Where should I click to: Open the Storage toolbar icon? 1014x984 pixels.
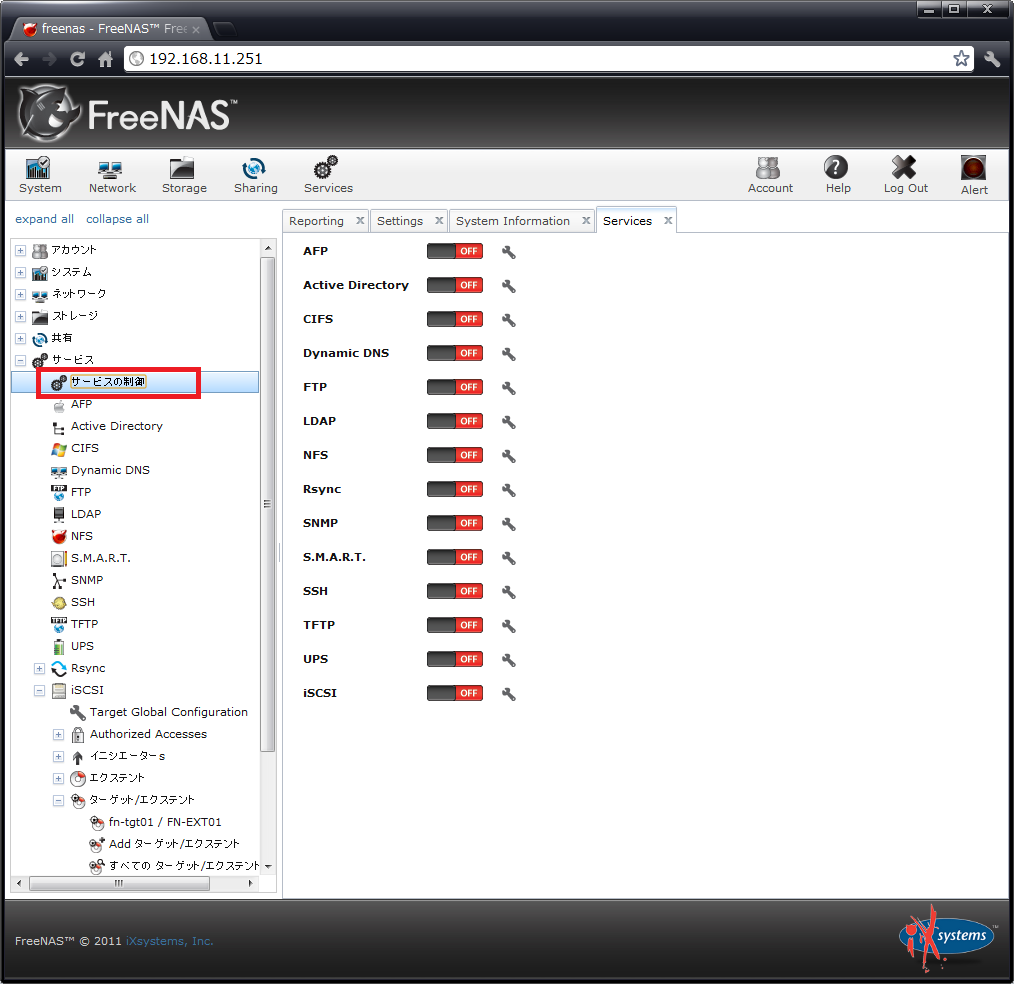point(184,175)
